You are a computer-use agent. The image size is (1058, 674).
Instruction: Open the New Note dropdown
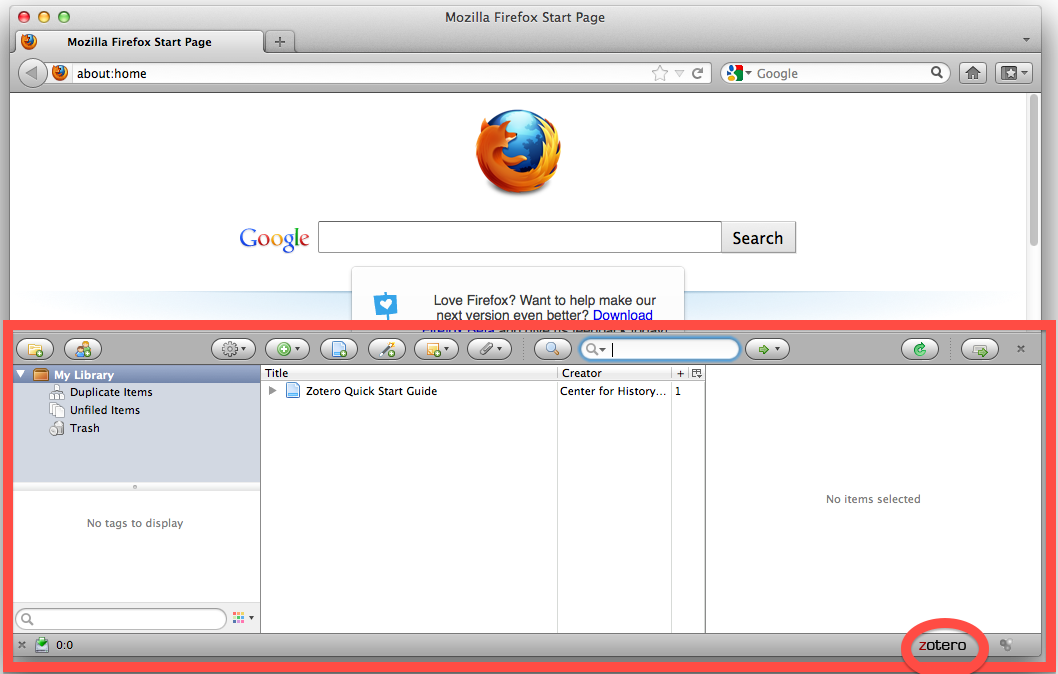coord(437,349)
